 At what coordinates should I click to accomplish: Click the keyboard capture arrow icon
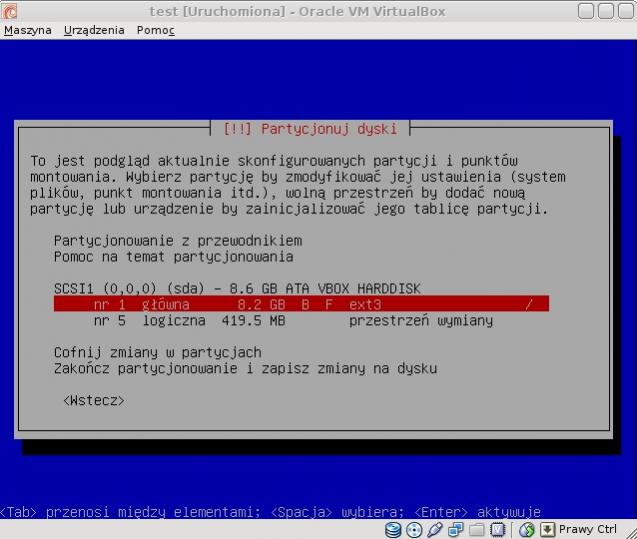point(547,530)
